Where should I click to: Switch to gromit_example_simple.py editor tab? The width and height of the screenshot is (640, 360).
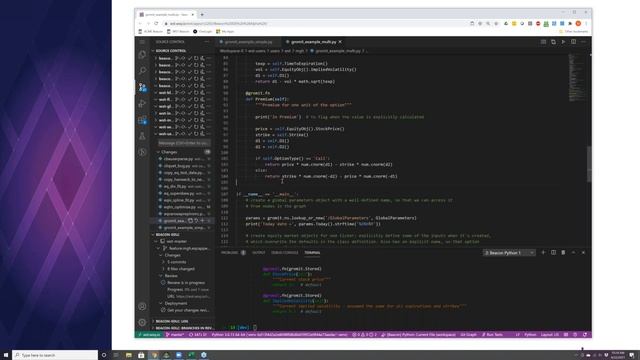[248, 42]
